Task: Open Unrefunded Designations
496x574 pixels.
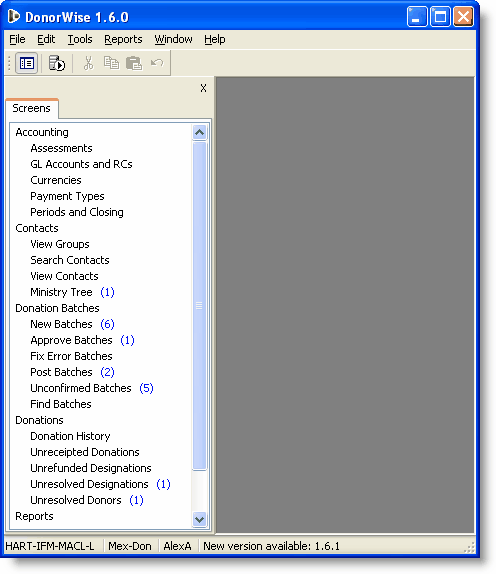Action: click(x=91, y=468)
